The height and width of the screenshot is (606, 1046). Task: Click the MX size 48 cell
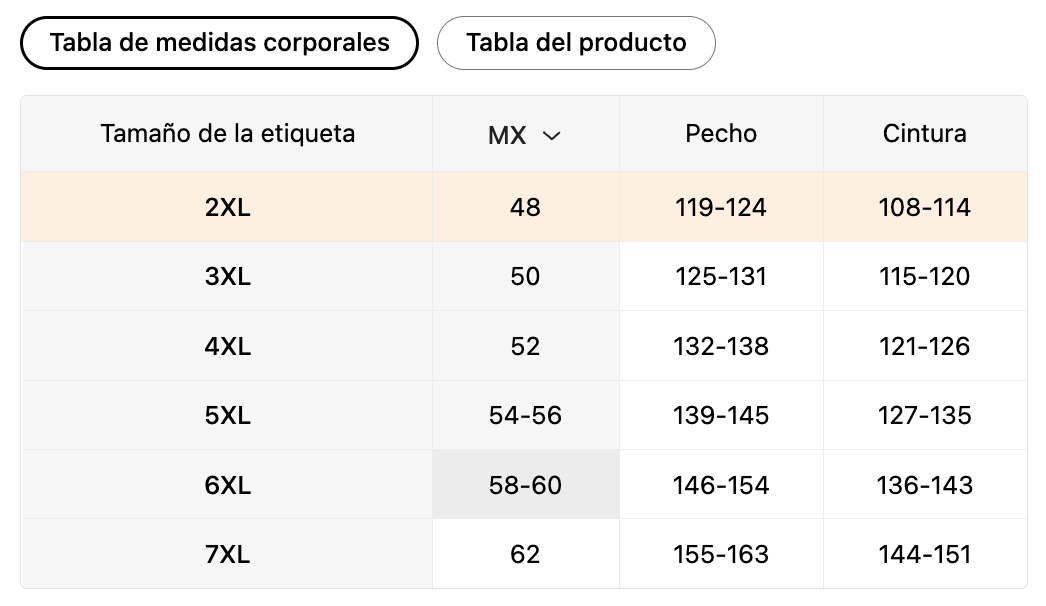(526, 207)
